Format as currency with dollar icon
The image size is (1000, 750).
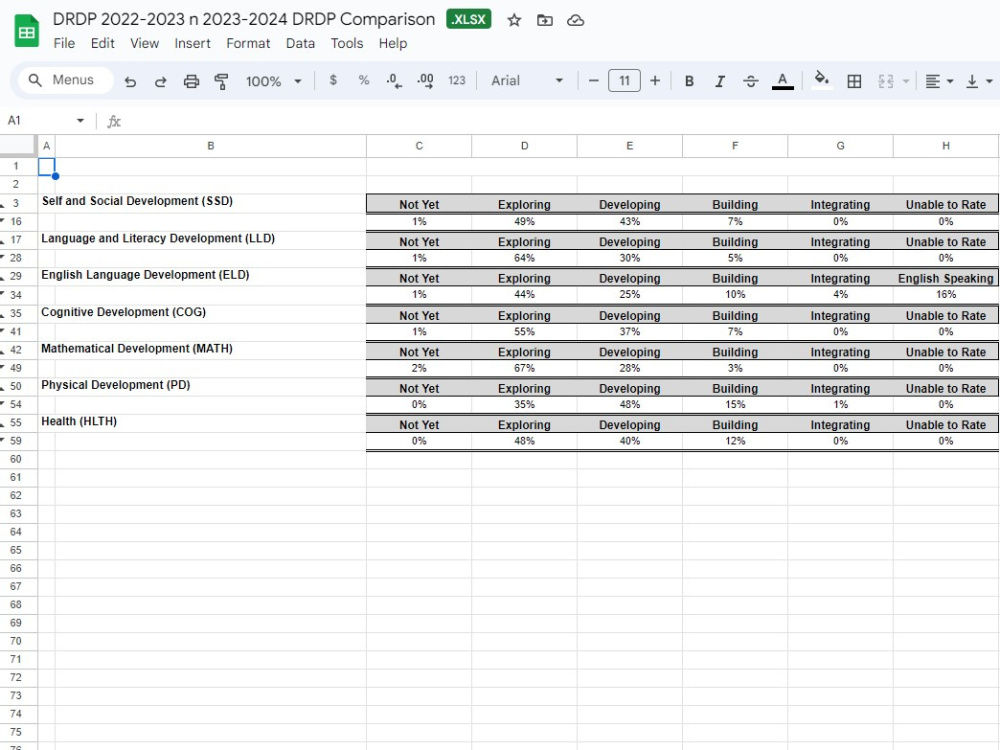click(x=333, y=80)
